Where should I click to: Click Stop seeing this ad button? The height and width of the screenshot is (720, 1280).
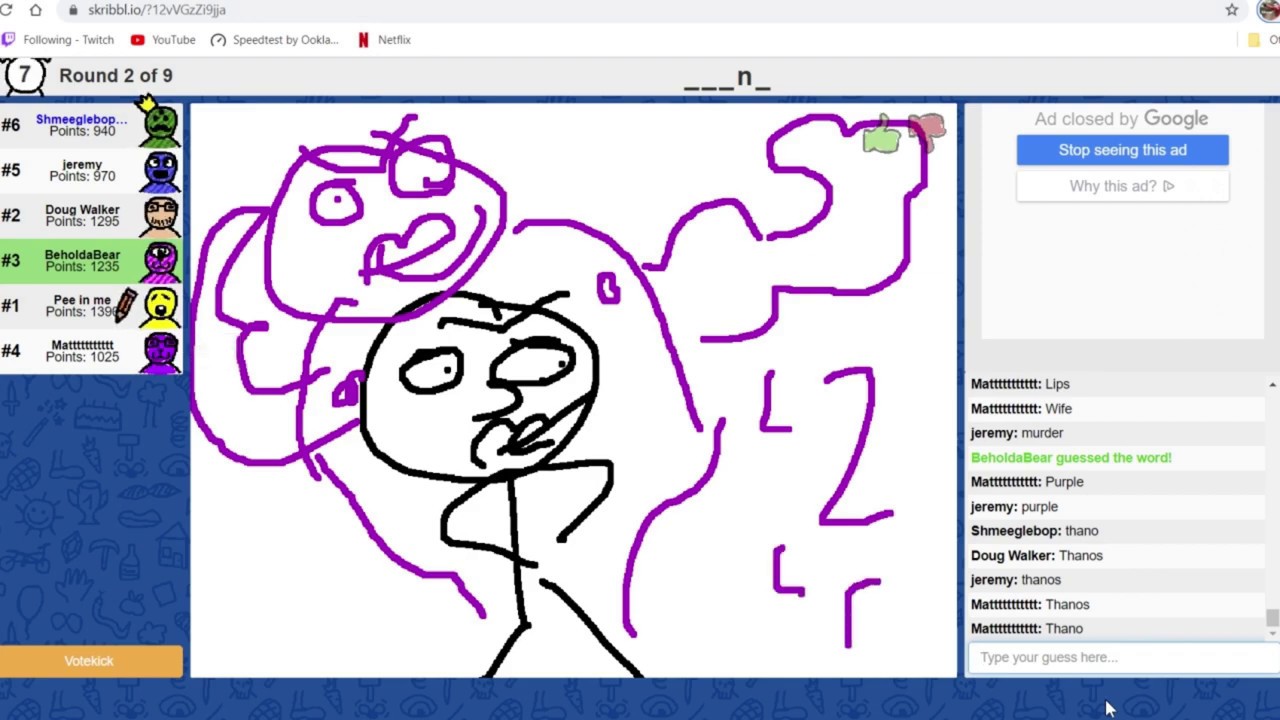1122,150
